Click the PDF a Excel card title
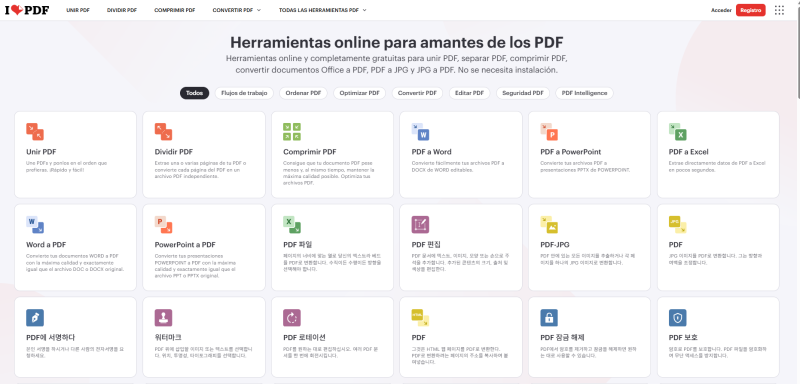 pos(688,152)
